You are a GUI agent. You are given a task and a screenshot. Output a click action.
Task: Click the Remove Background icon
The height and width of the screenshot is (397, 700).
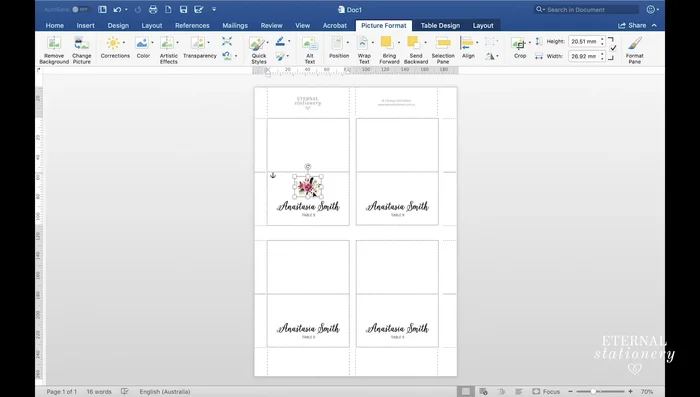54,43
